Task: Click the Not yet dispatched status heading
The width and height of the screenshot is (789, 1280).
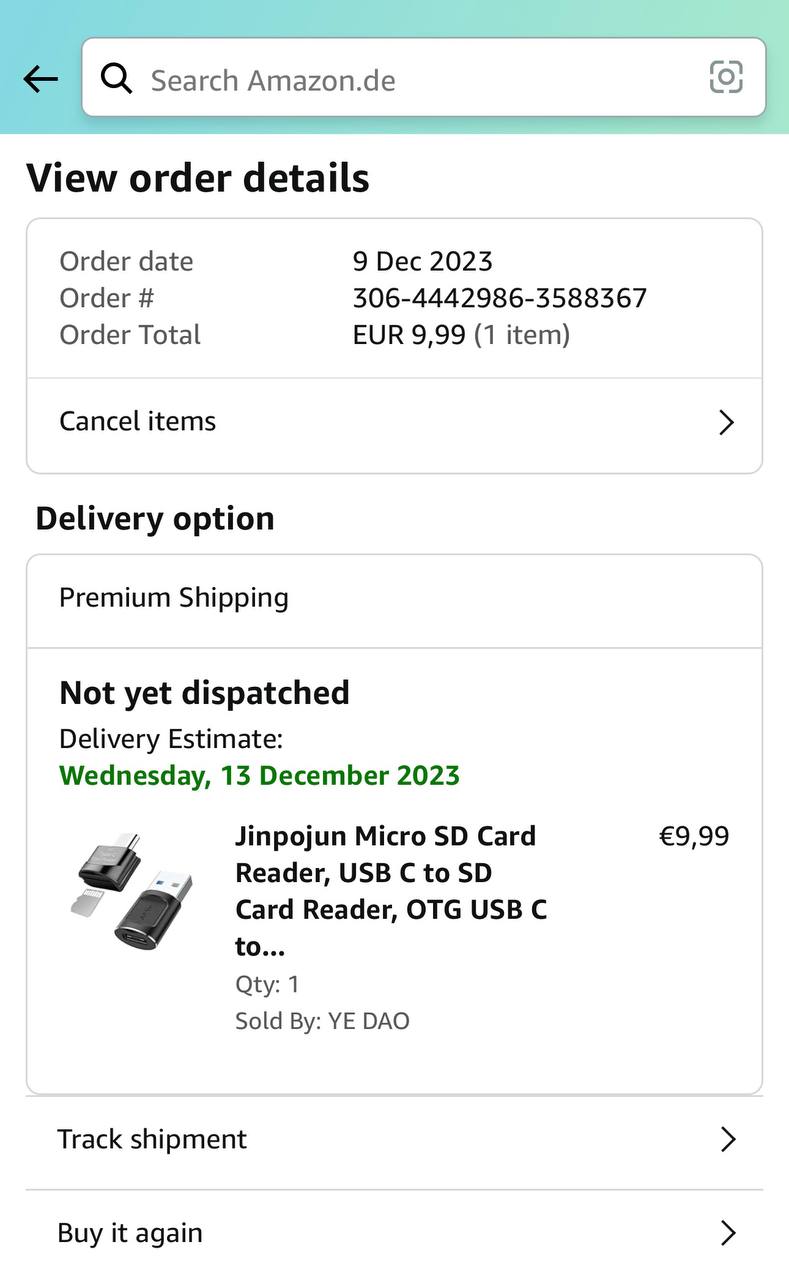Action: coord(205,693)
